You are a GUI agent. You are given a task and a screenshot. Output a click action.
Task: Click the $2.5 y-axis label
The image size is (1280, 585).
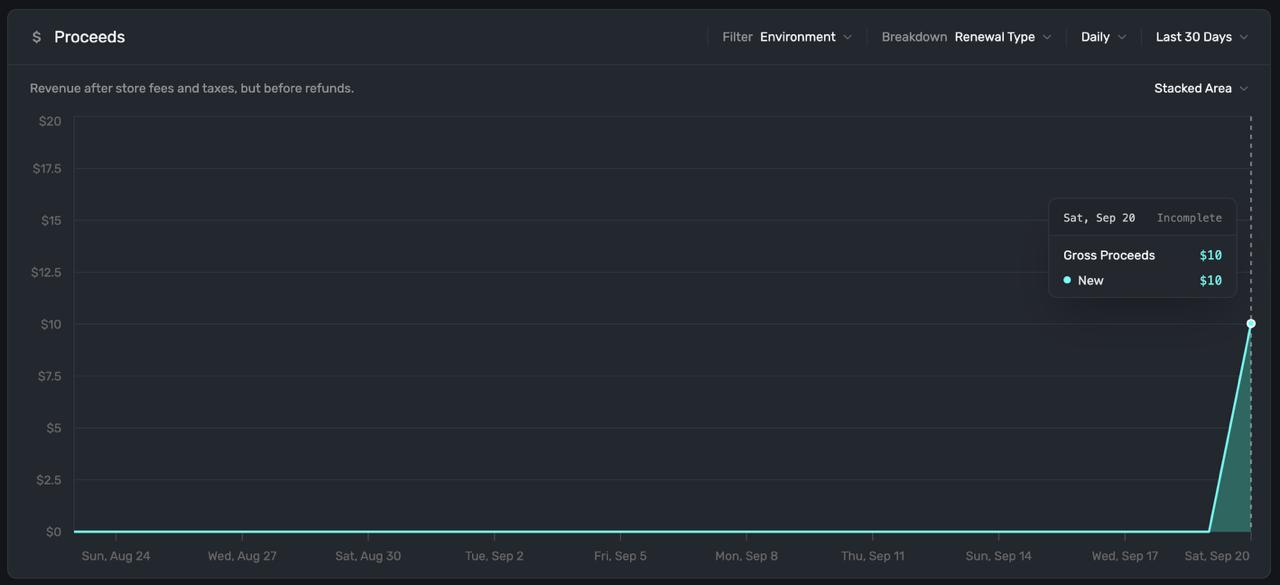coord(49,480)
